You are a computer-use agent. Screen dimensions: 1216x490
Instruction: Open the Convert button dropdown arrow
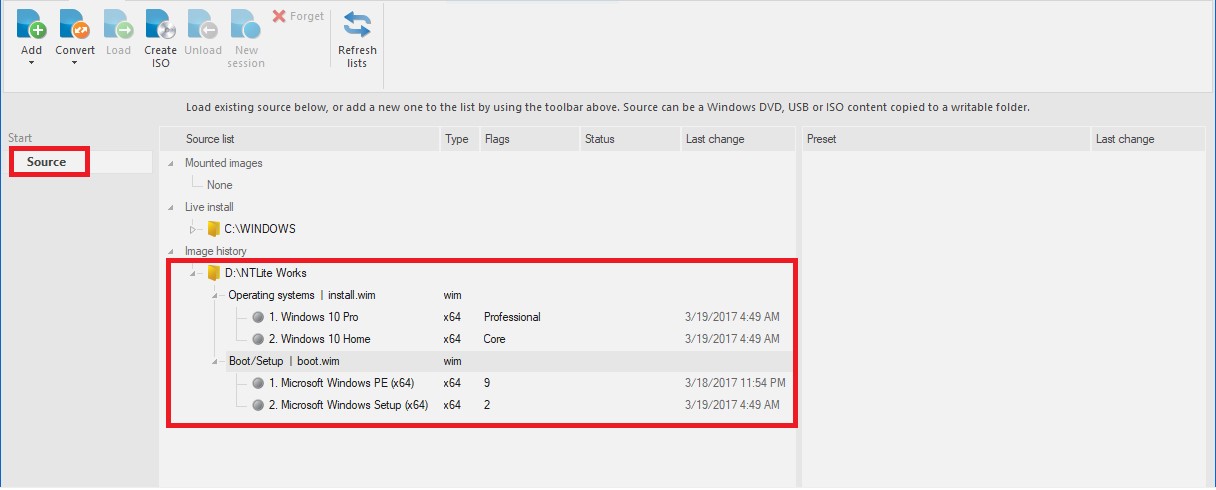(75, 63)
